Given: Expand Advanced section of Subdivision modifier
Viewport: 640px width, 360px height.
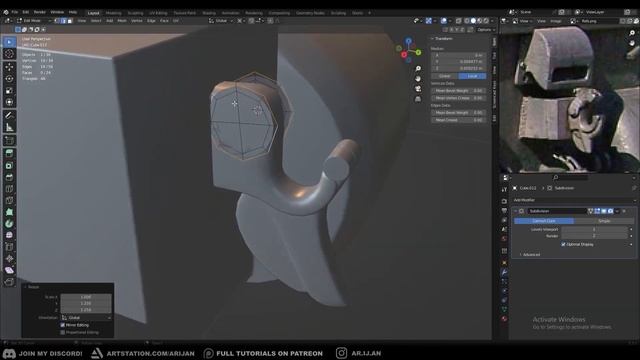Looking at the screenshot, I should tap(530, 255).
